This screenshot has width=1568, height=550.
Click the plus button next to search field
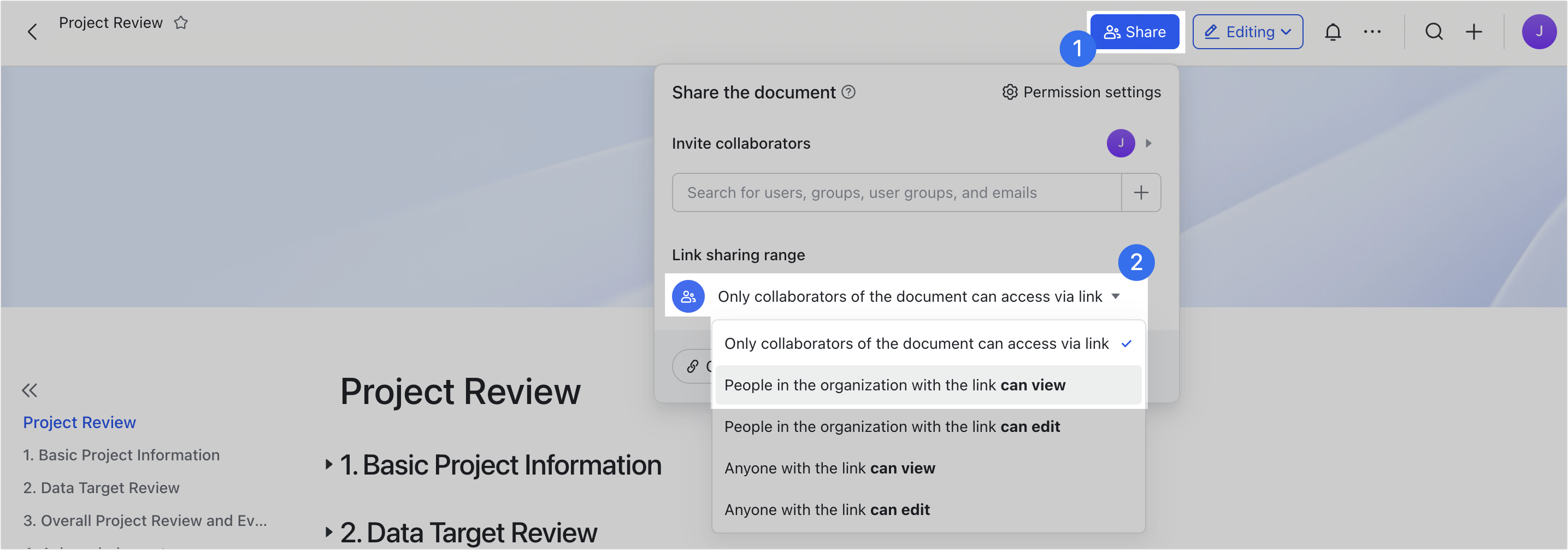pos(1141,192)
